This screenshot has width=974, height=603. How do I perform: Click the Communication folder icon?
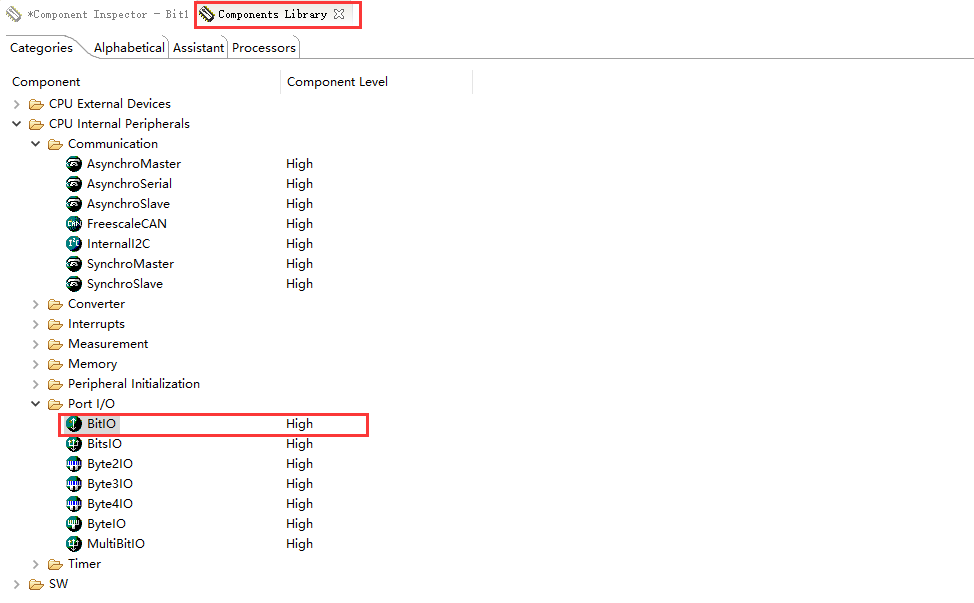point(55,144)
